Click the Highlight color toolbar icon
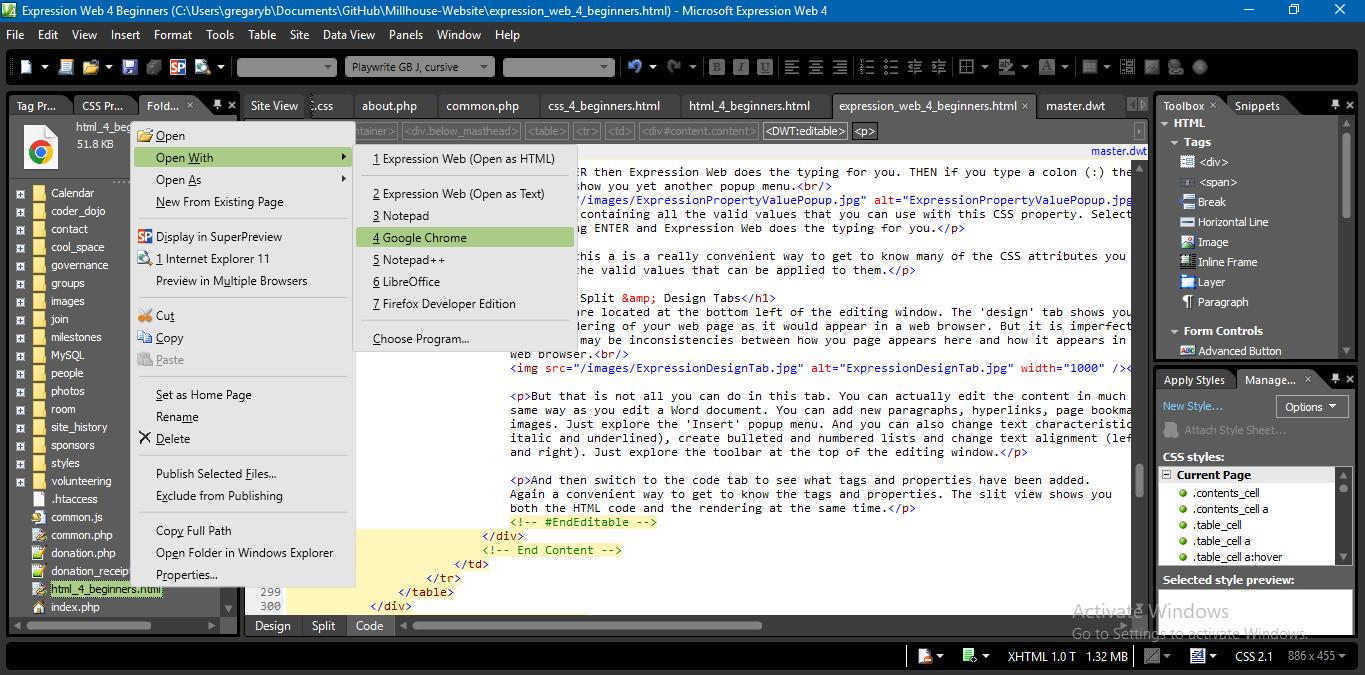1365x675 pixels. pyautogui.click(x=1005, y=67)
